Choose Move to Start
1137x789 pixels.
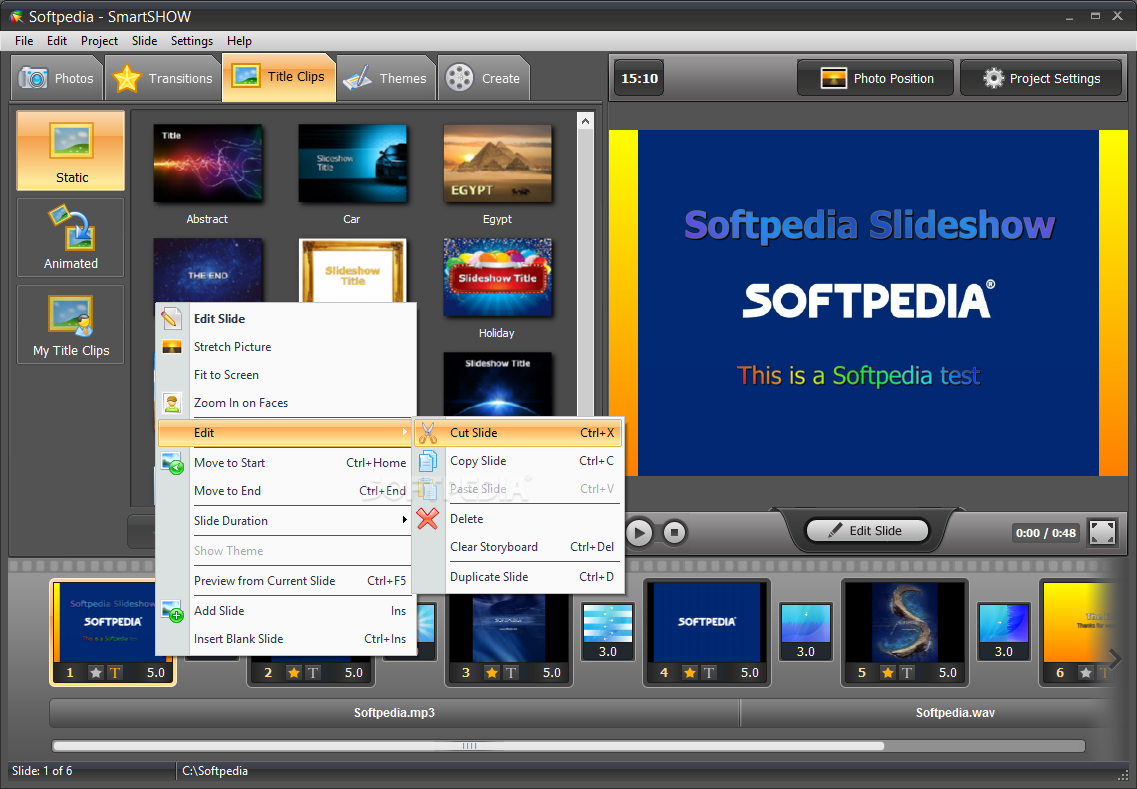(286, 463)
